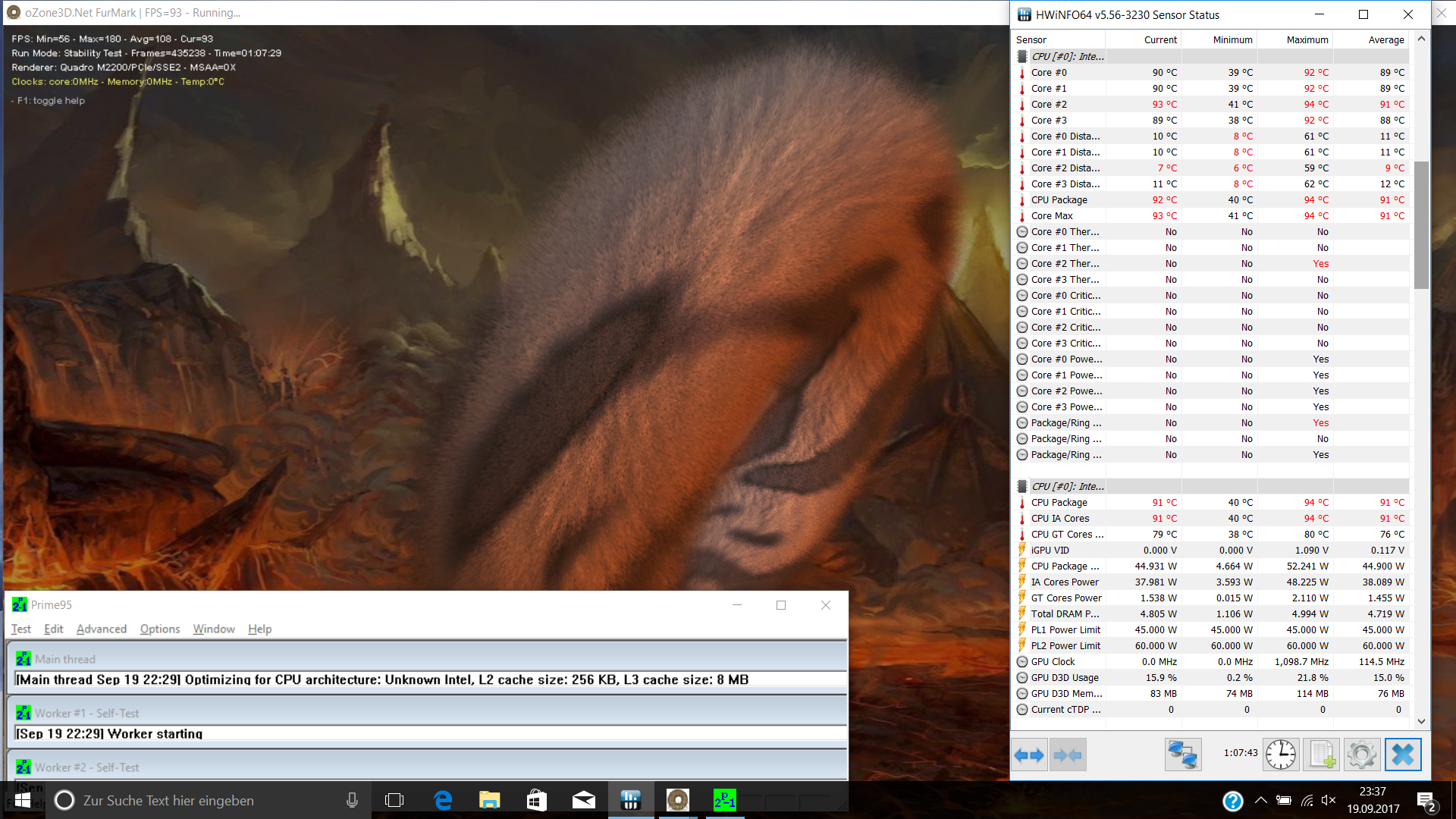Open Prime95 Test menu
The image size is (1456, 819).
[21, 629]
